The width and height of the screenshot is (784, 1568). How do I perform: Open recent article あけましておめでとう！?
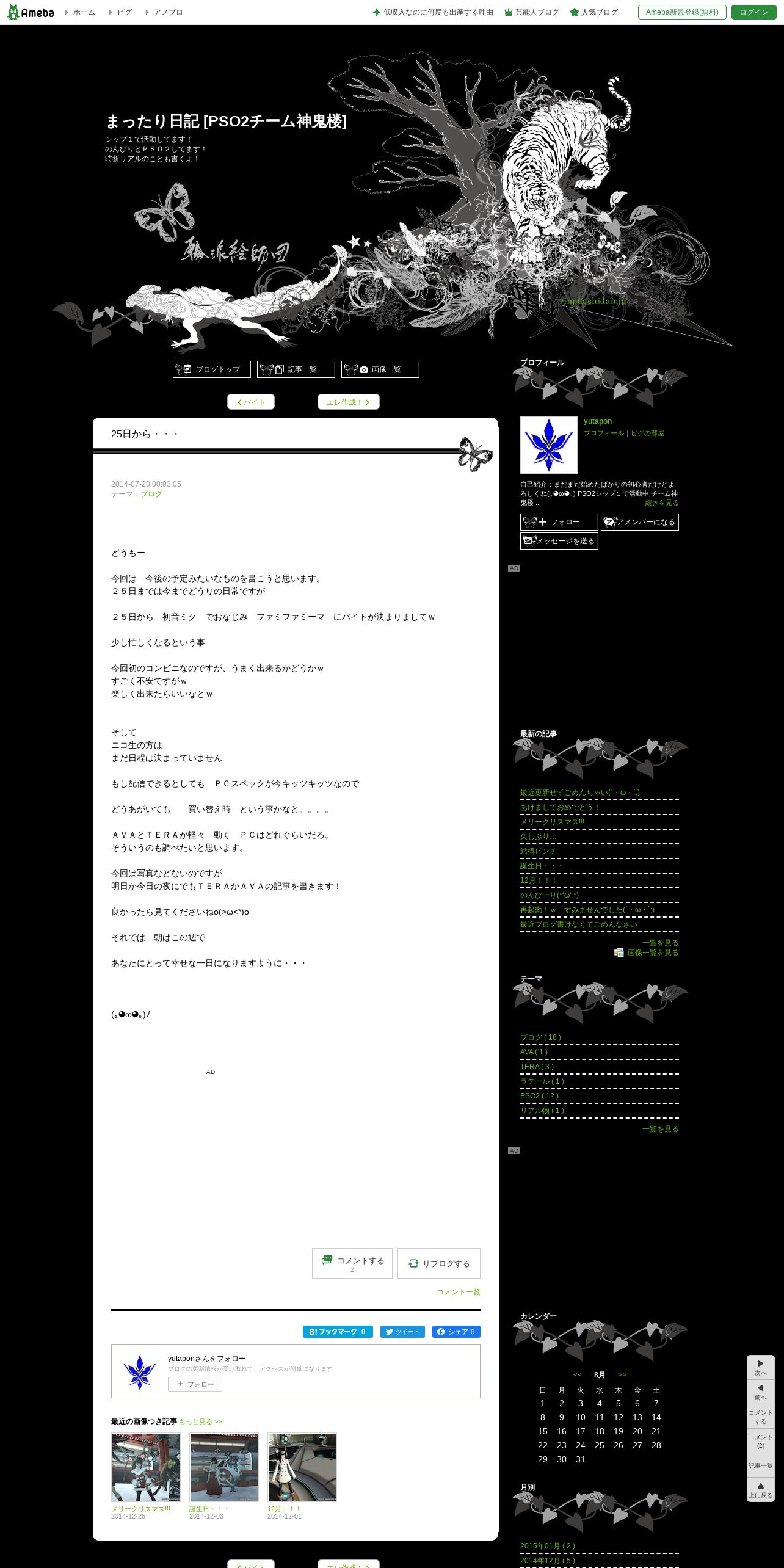[560, 807]
